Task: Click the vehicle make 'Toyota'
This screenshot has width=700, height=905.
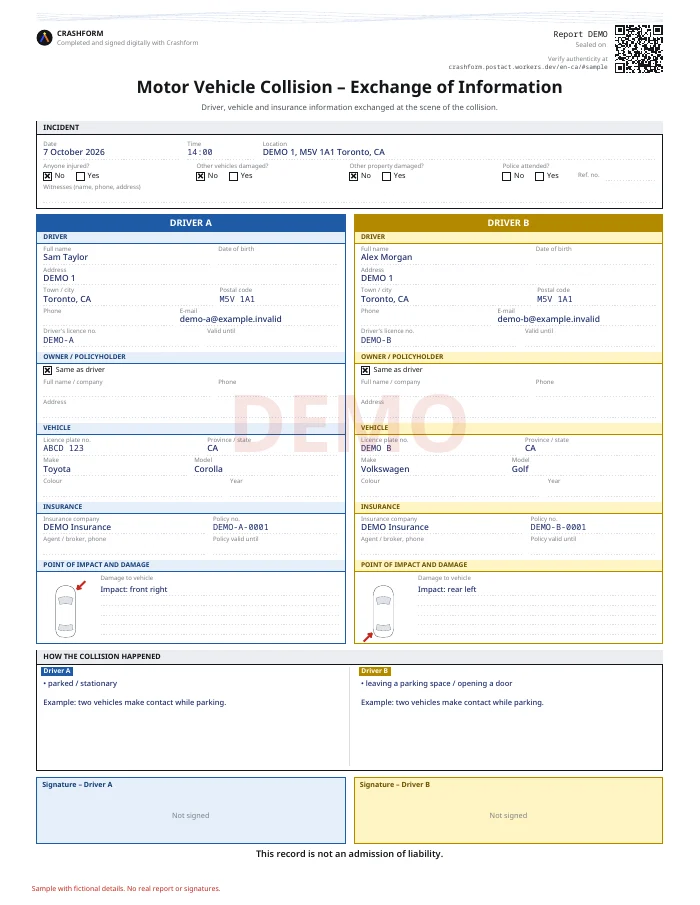Action: tap(57, 469)
